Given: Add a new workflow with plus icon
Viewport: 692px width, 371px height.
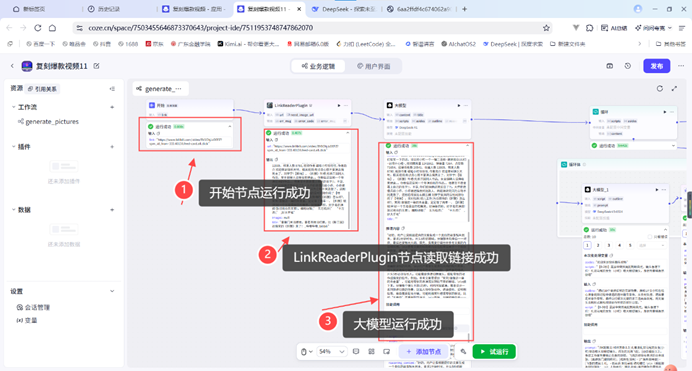Looking at the screenshot, I should [112, 107].
